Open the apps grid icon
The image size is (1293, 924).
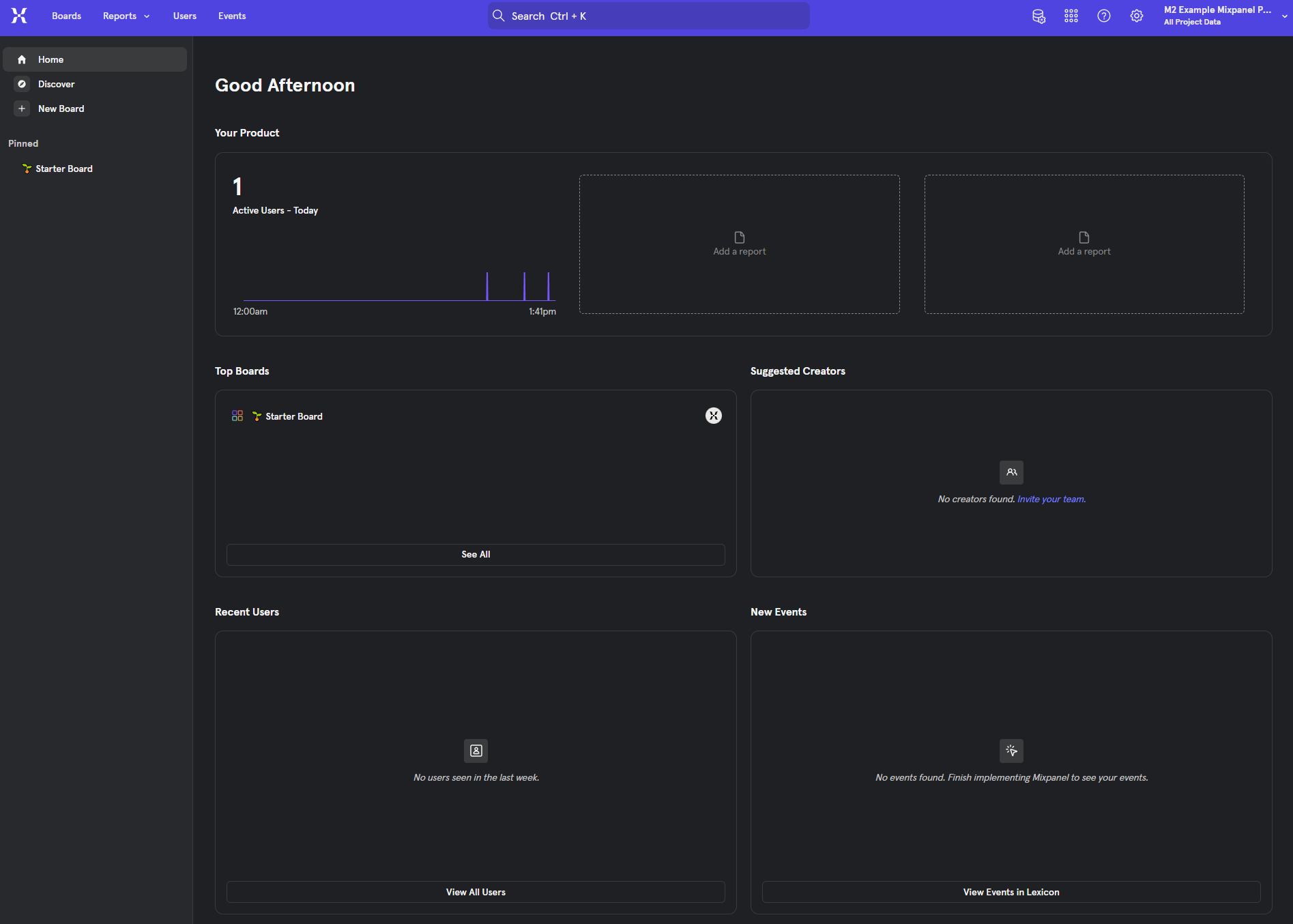pyautogui.click(x=1071, y=16)
